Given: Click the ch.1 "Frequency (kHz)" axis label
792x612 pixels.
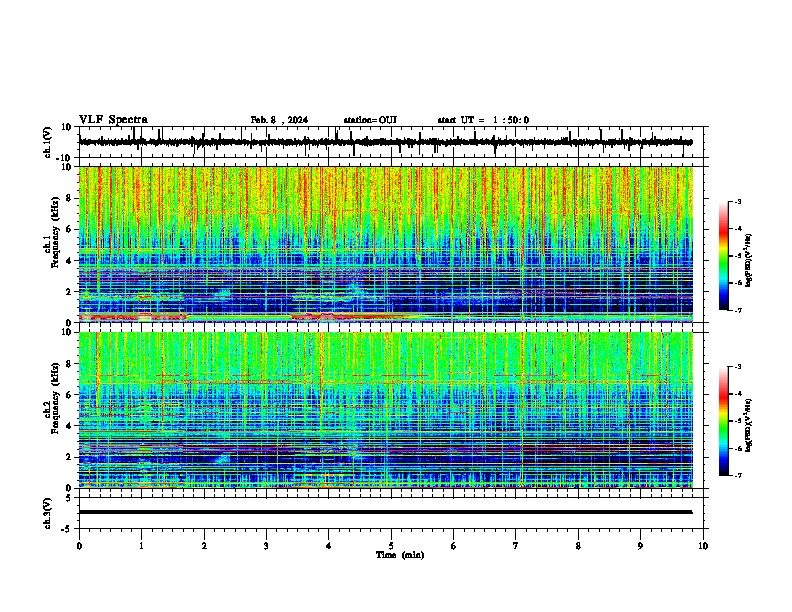Looking at the screenshot, I should 55,231.
